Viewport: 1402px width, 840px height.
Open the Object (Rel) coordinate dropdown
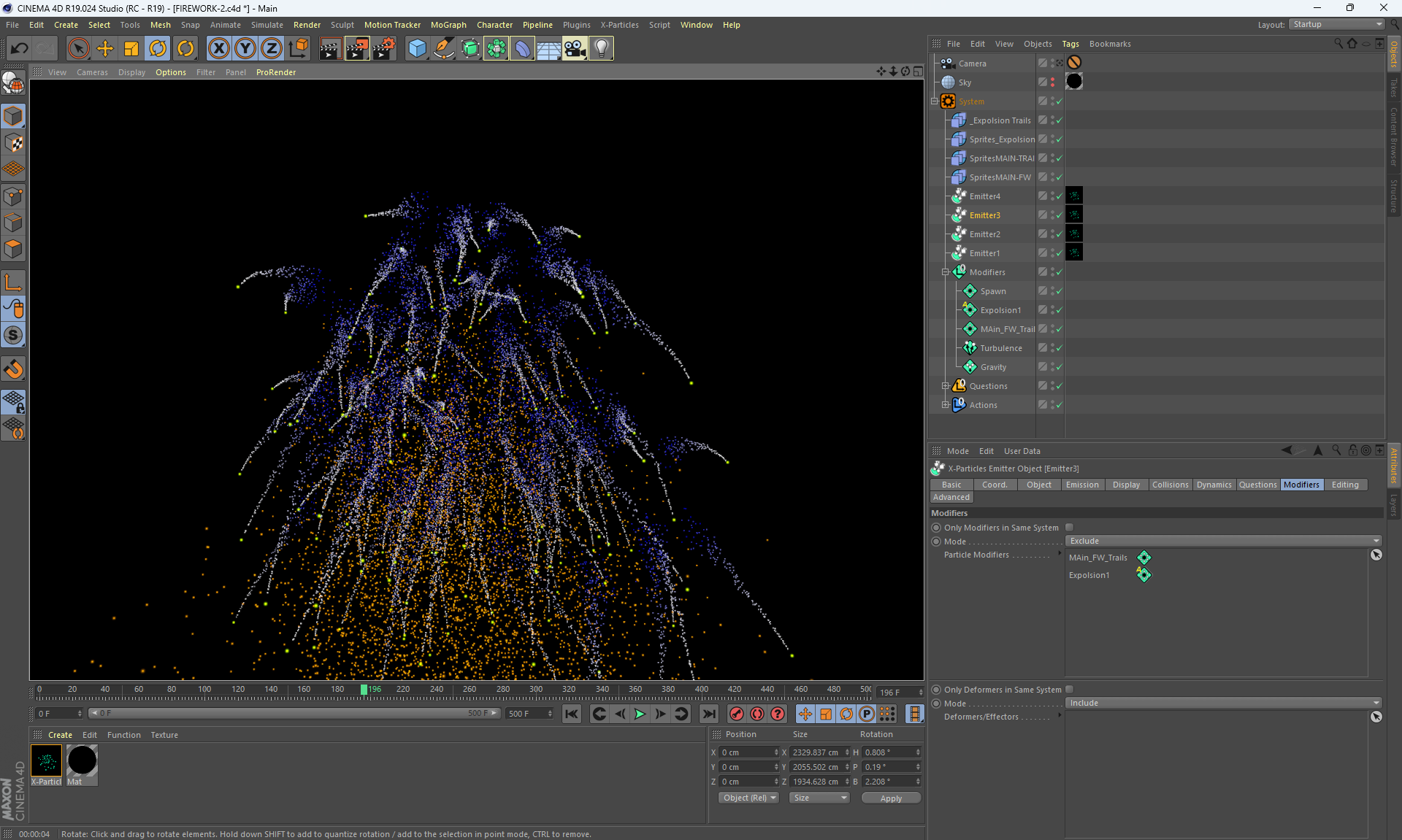[749, 798]
